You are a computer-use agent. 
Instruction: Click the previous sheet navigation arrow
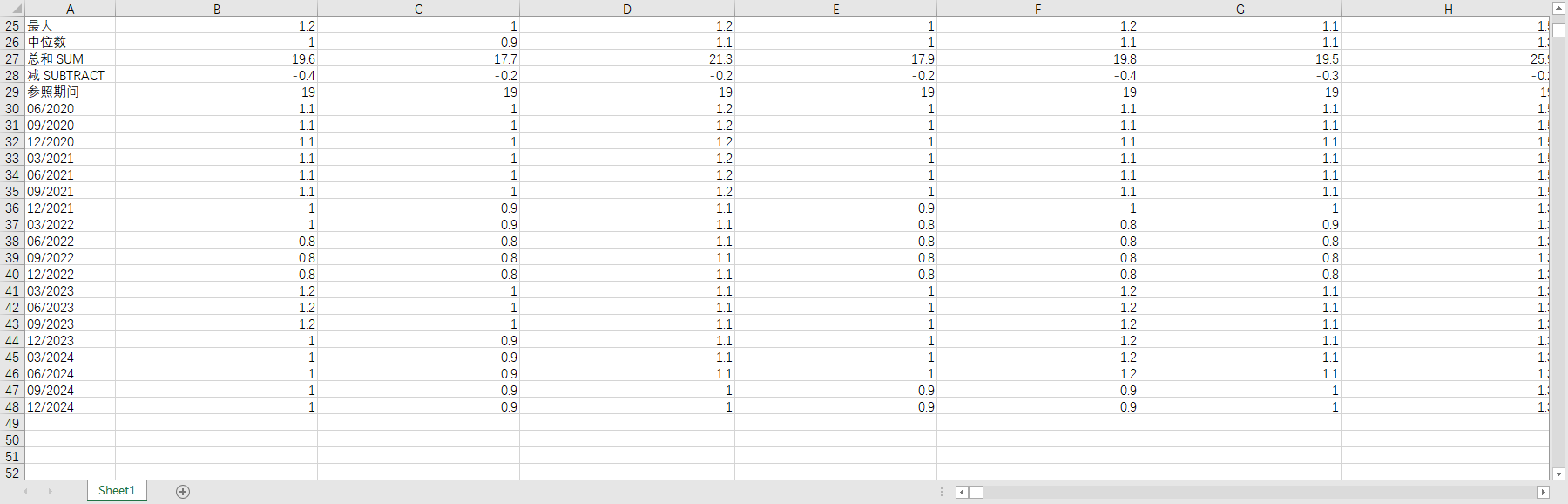[x=25, y=492]
